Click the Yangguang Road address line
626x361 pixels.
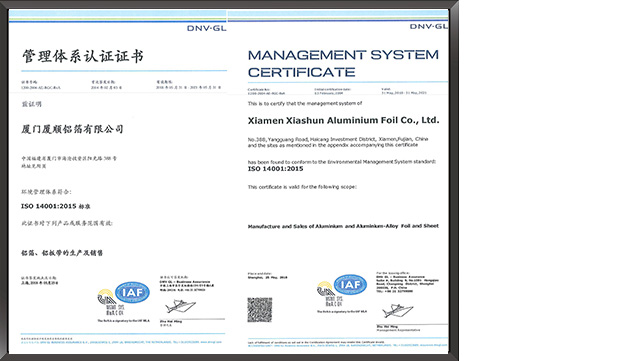[338, 139]
